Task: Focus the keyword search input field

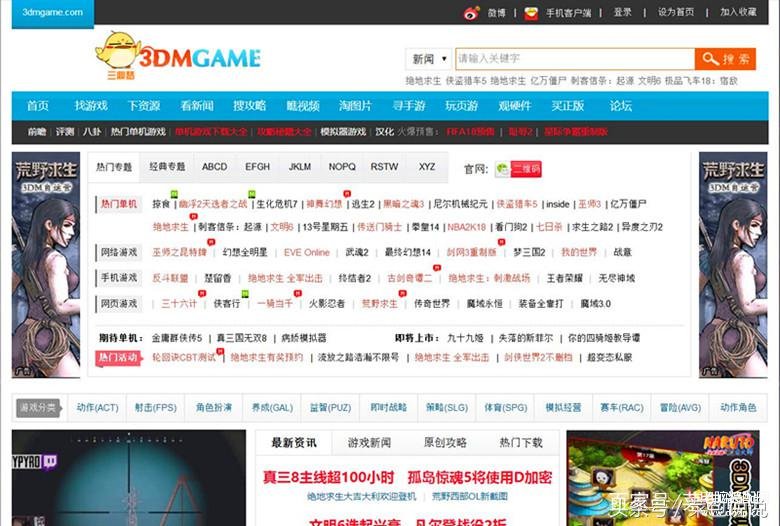Action: 575,59
